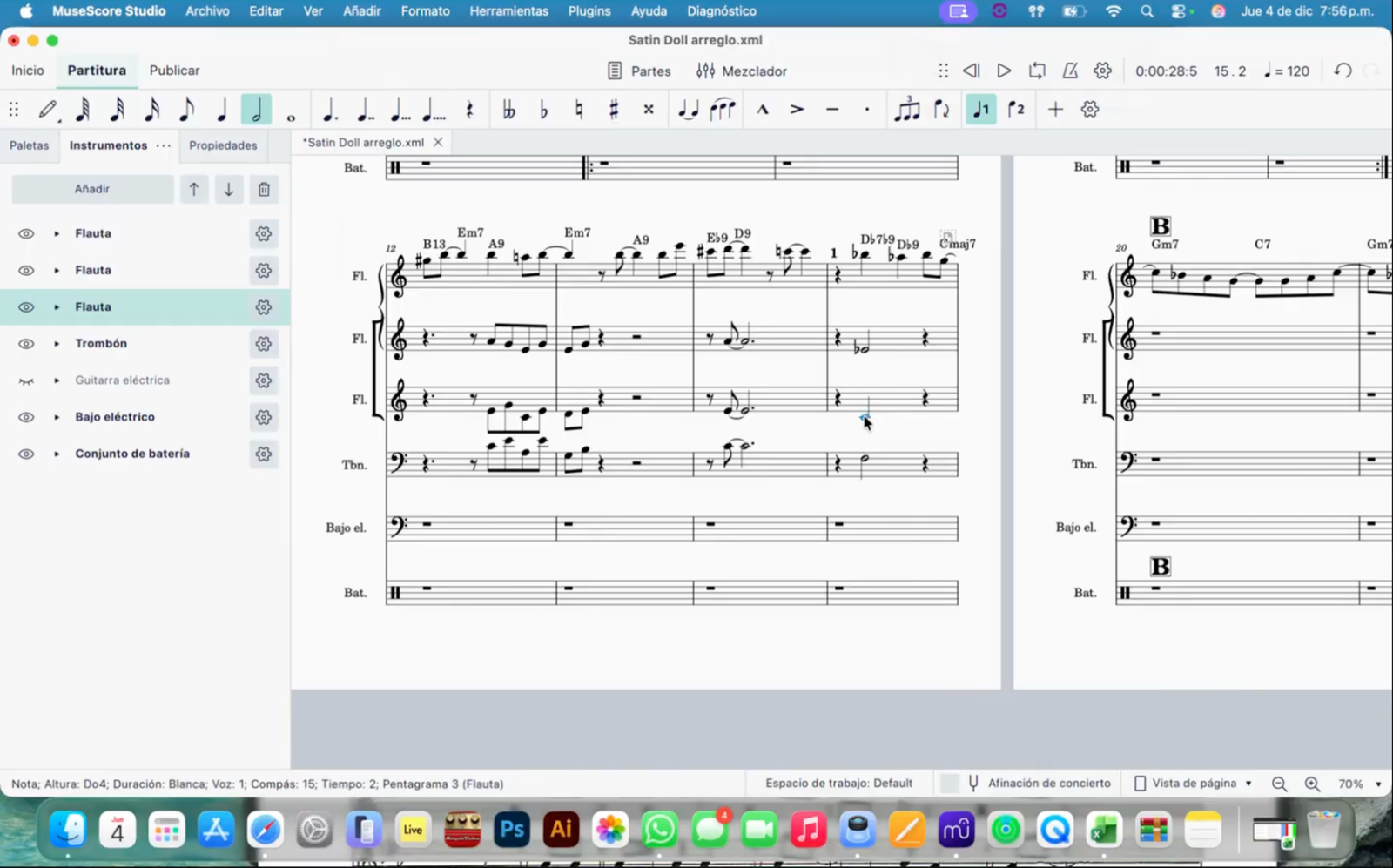The height and width of the screenshot is (868, 1393).
Task: Click Añadir instrument button
Action: click(92, 189)
